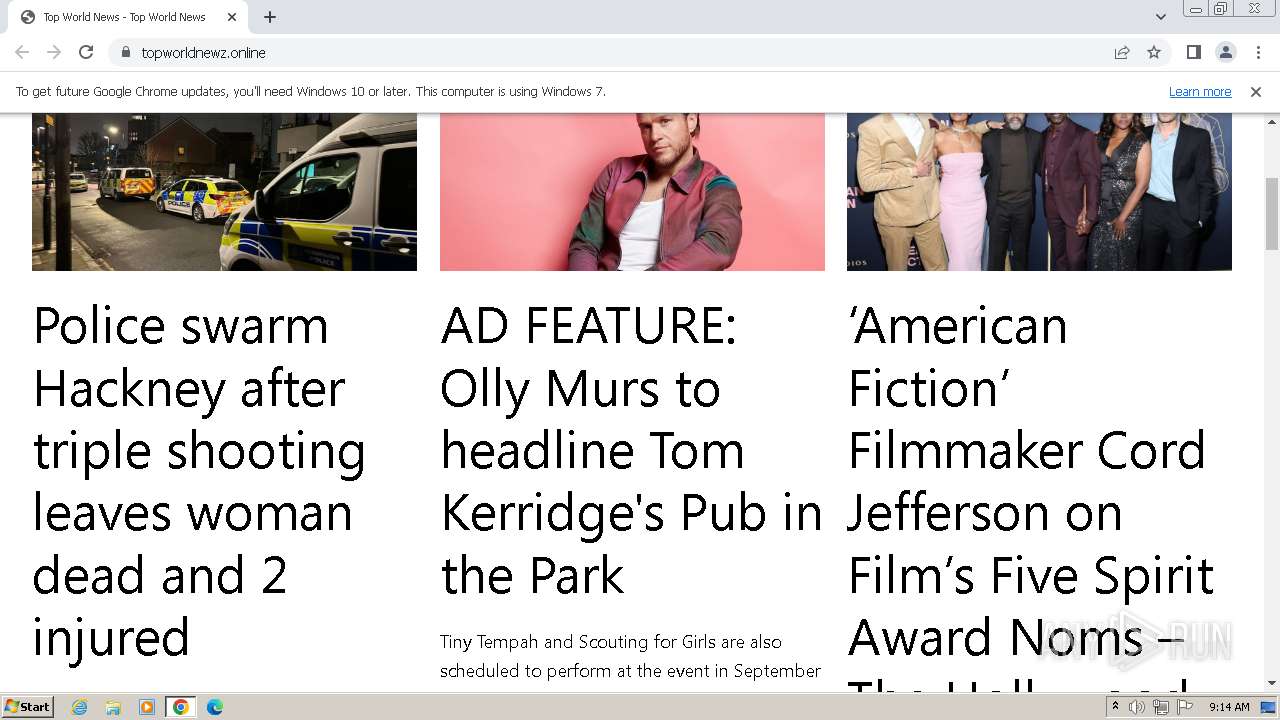Open the network status tray icon
This screenshot has width=1280, height=720.
click(1160, 707)
